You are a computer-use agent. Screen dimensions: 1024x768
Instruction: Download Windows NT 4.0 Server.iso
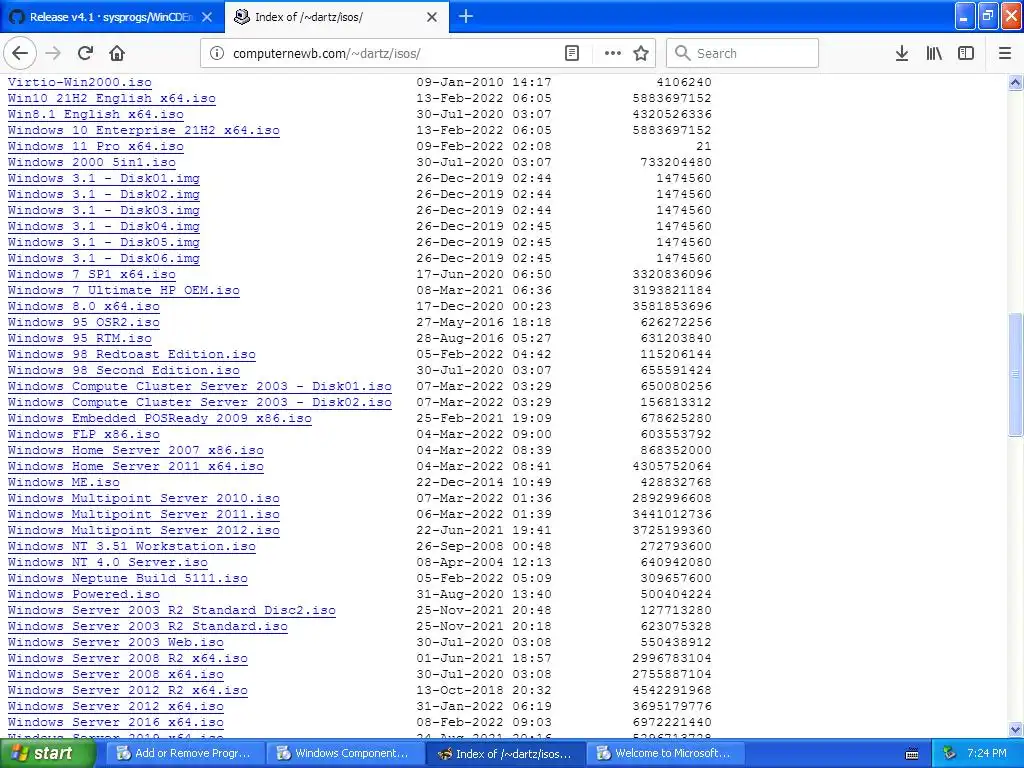click(108, 562)
